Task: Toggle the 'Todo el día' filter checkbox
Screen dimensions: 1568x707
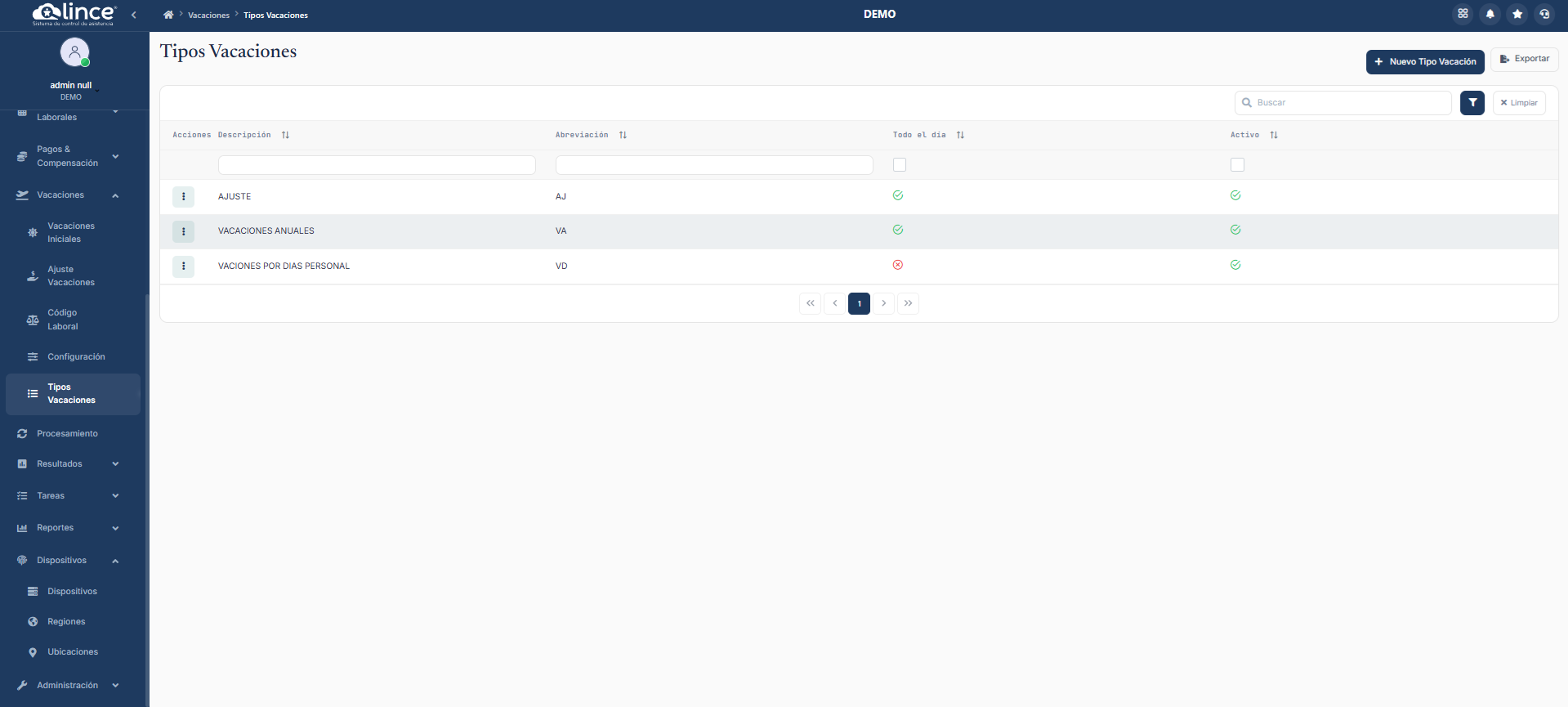Action: pyautogui.click(x=900, y=165)
